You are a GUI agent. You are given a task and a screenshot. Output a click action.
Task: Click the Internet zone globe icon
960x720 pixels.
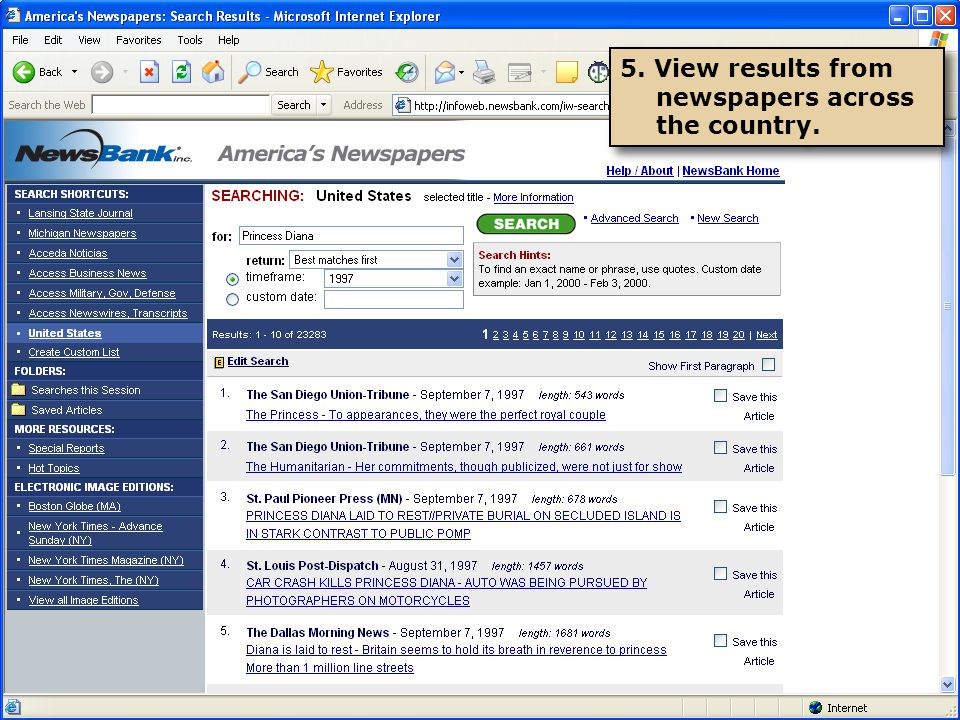[x=816, y=708]
